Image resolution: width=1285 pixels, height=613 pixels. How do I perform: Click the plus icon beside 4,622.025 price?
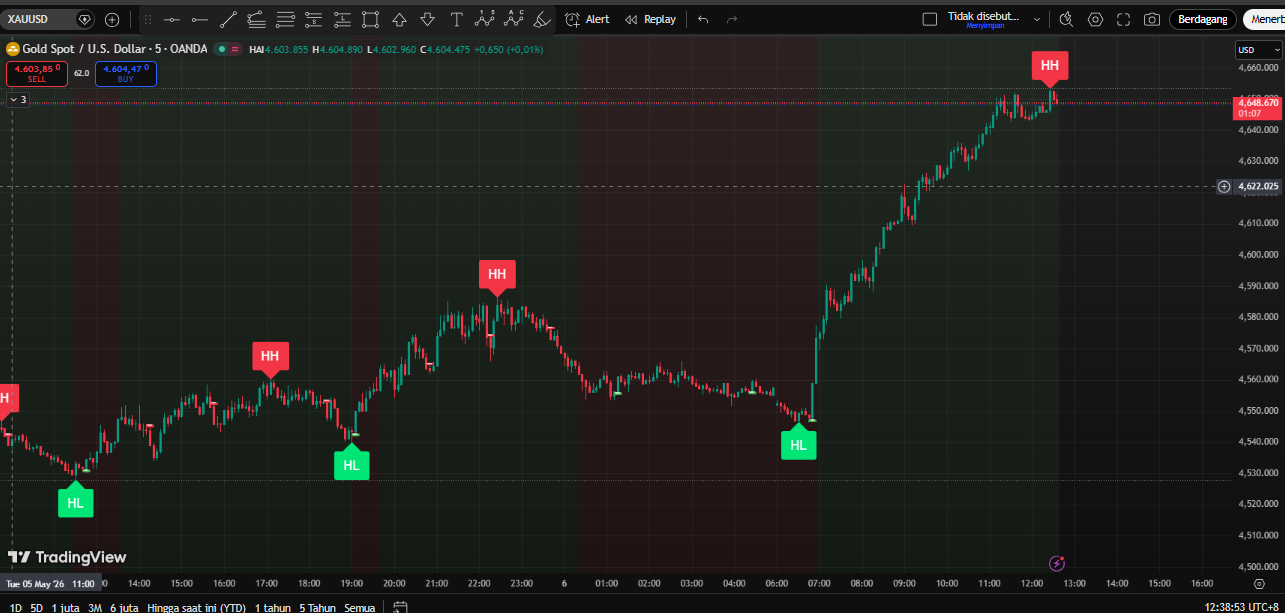tap(1224, 186)
